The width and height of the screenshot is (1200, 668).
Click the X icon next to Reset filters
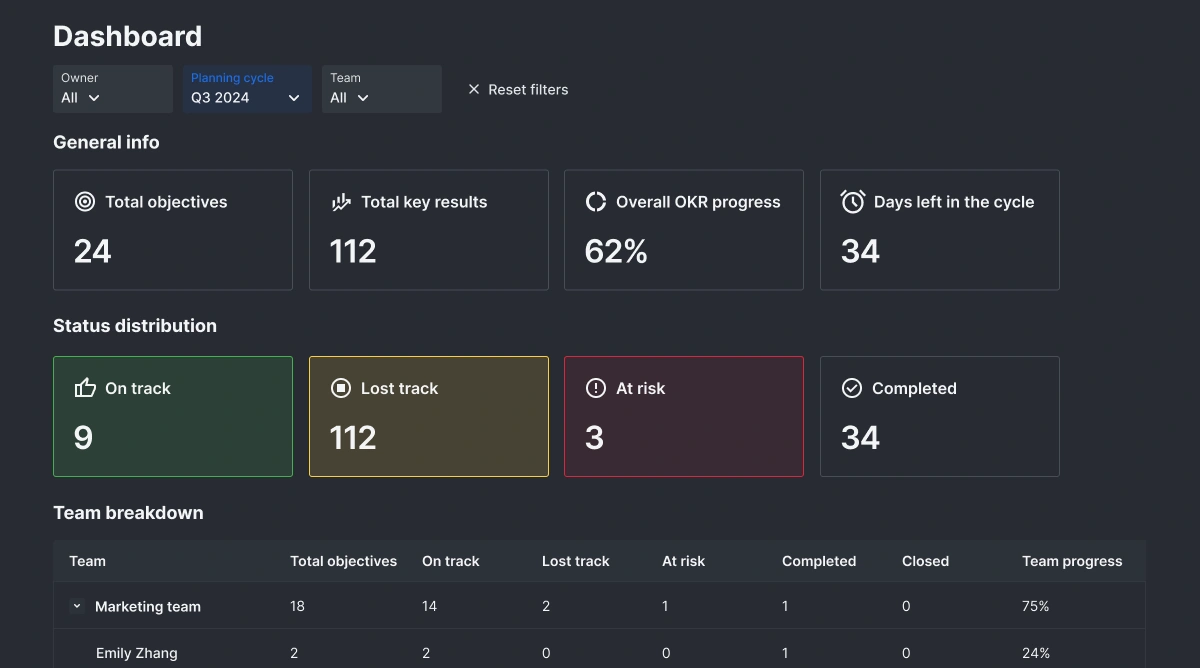(x=473, y=89)
